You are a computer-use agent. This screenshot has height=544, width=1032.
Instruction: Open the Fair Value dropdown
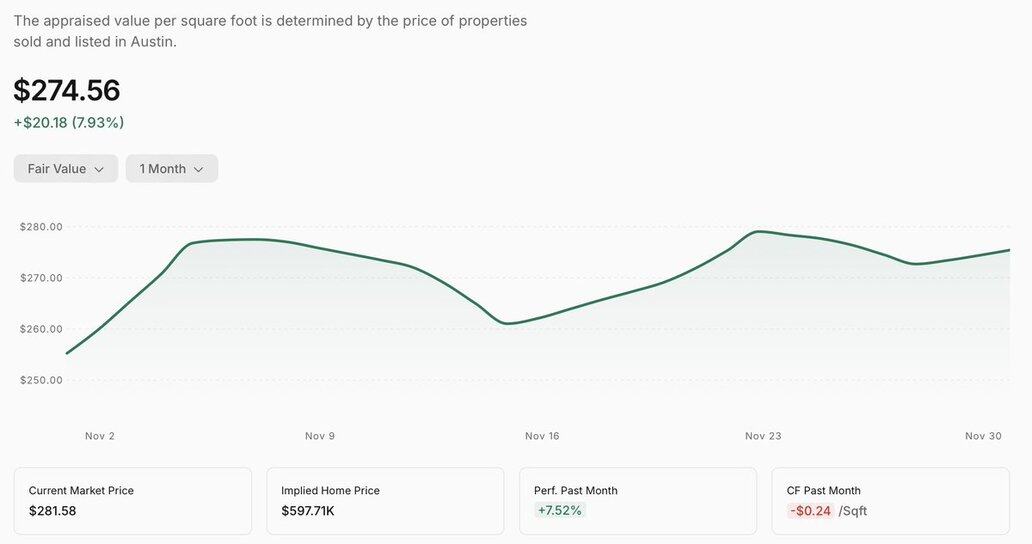point(66,169)
